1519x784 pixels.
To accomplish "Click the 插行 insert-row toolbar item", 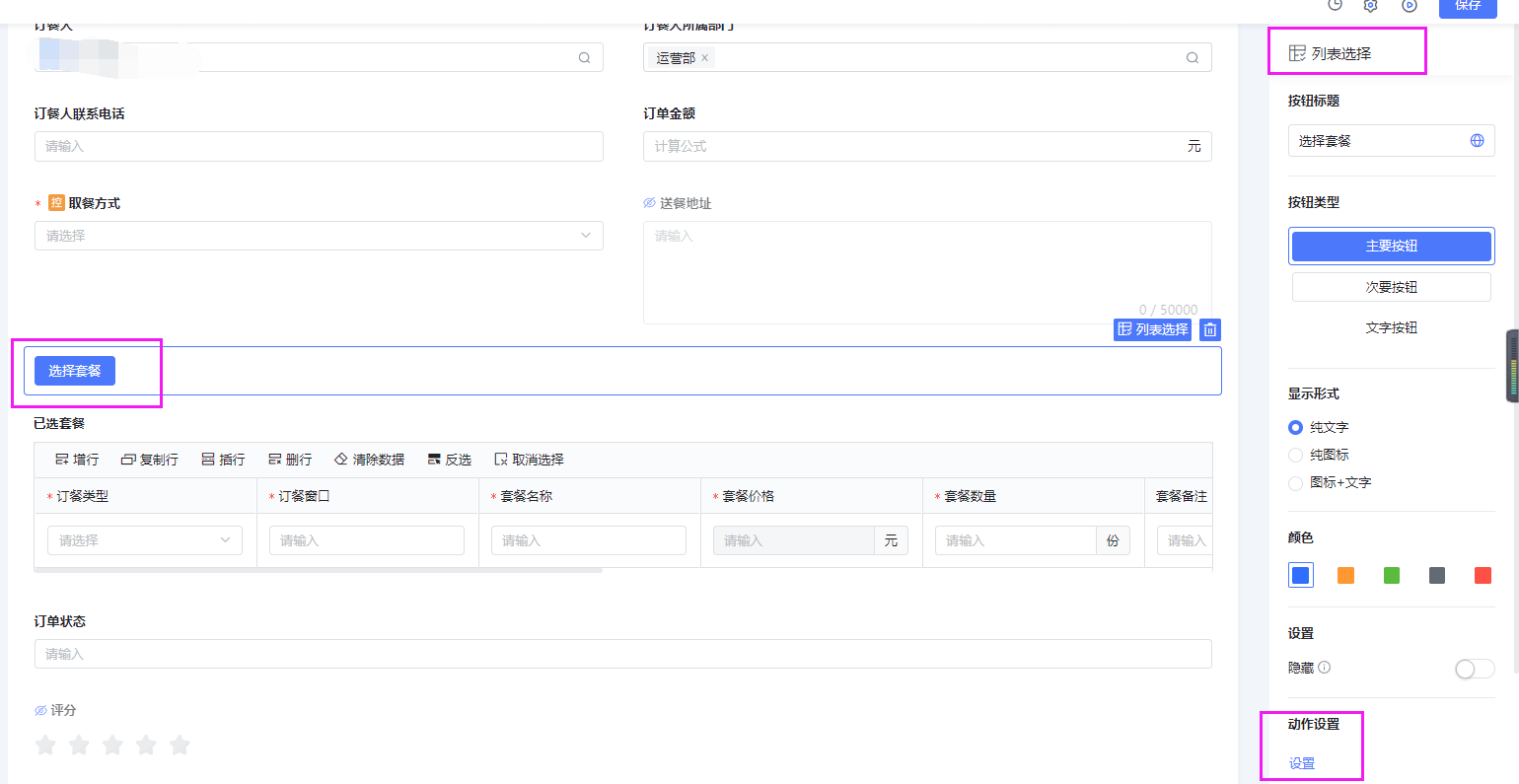I will click(x=223, y=460).
